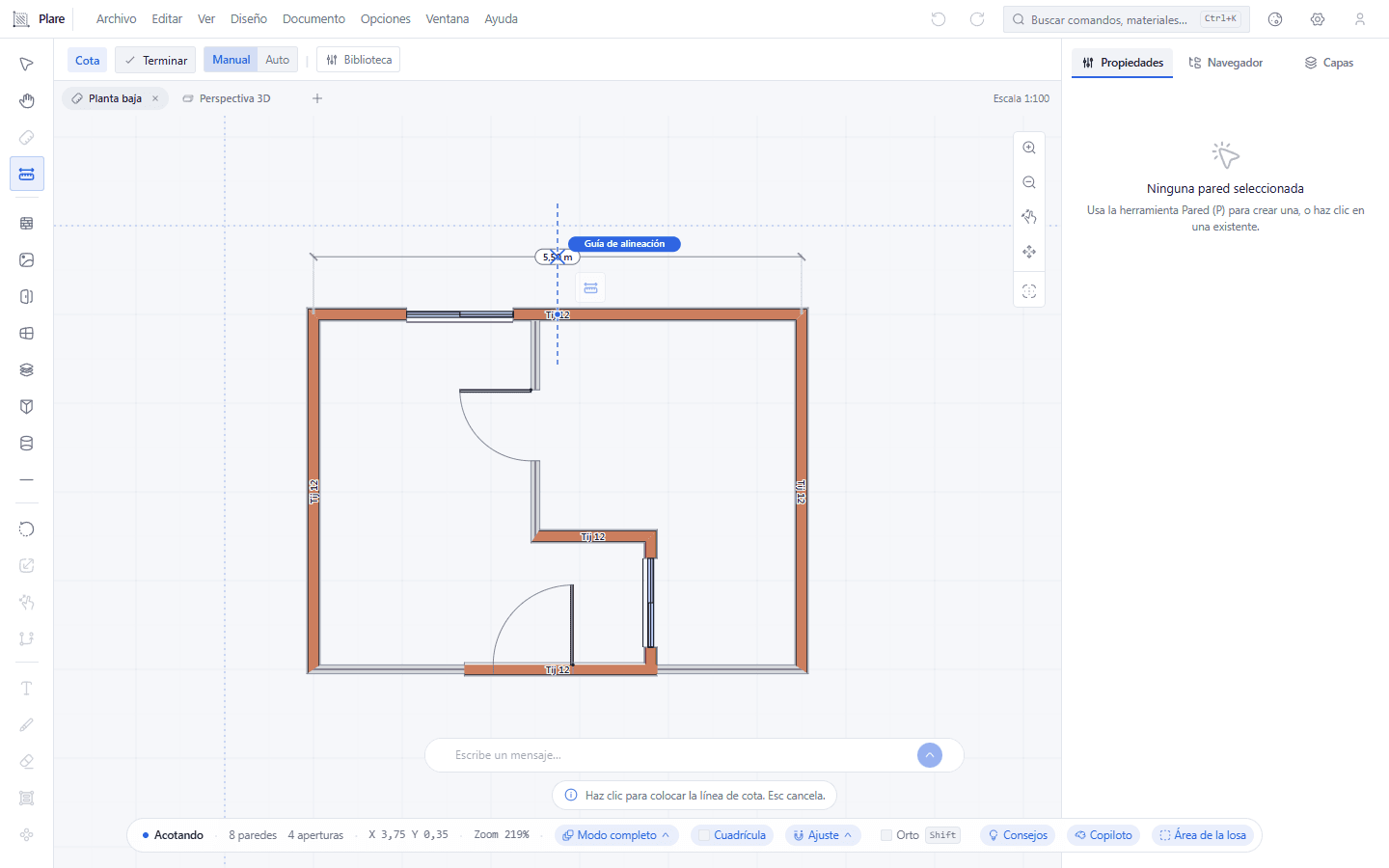Viewport: 1389px width, 868px height.
Task: Open the text tool in sidebar
Action: [x=26, y=689]
